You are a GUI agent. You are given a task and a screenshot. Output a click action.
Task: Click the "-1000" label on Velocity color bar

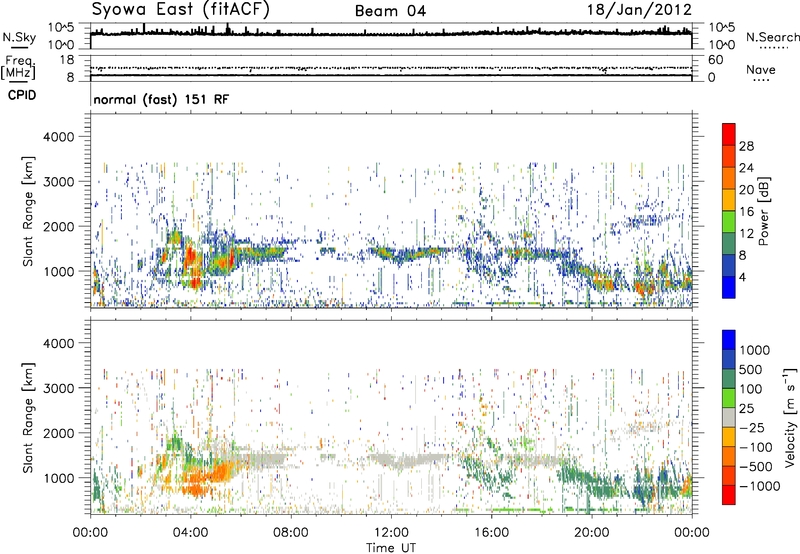coord(760,486)
